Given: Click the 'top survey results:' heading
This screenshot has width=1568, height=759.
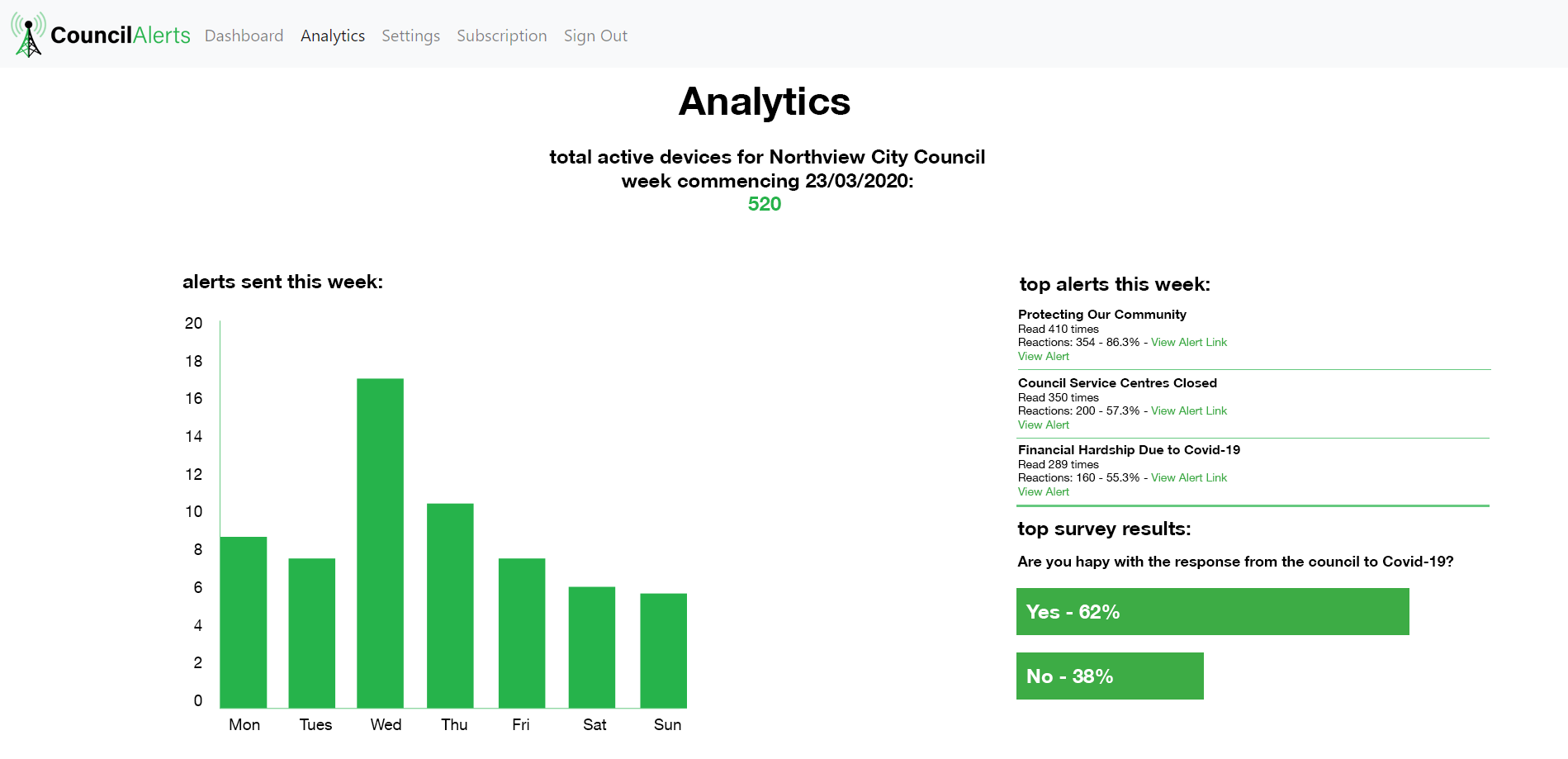Looking at the screenshot, I should pyautogui.click(x=1104, y=529).
